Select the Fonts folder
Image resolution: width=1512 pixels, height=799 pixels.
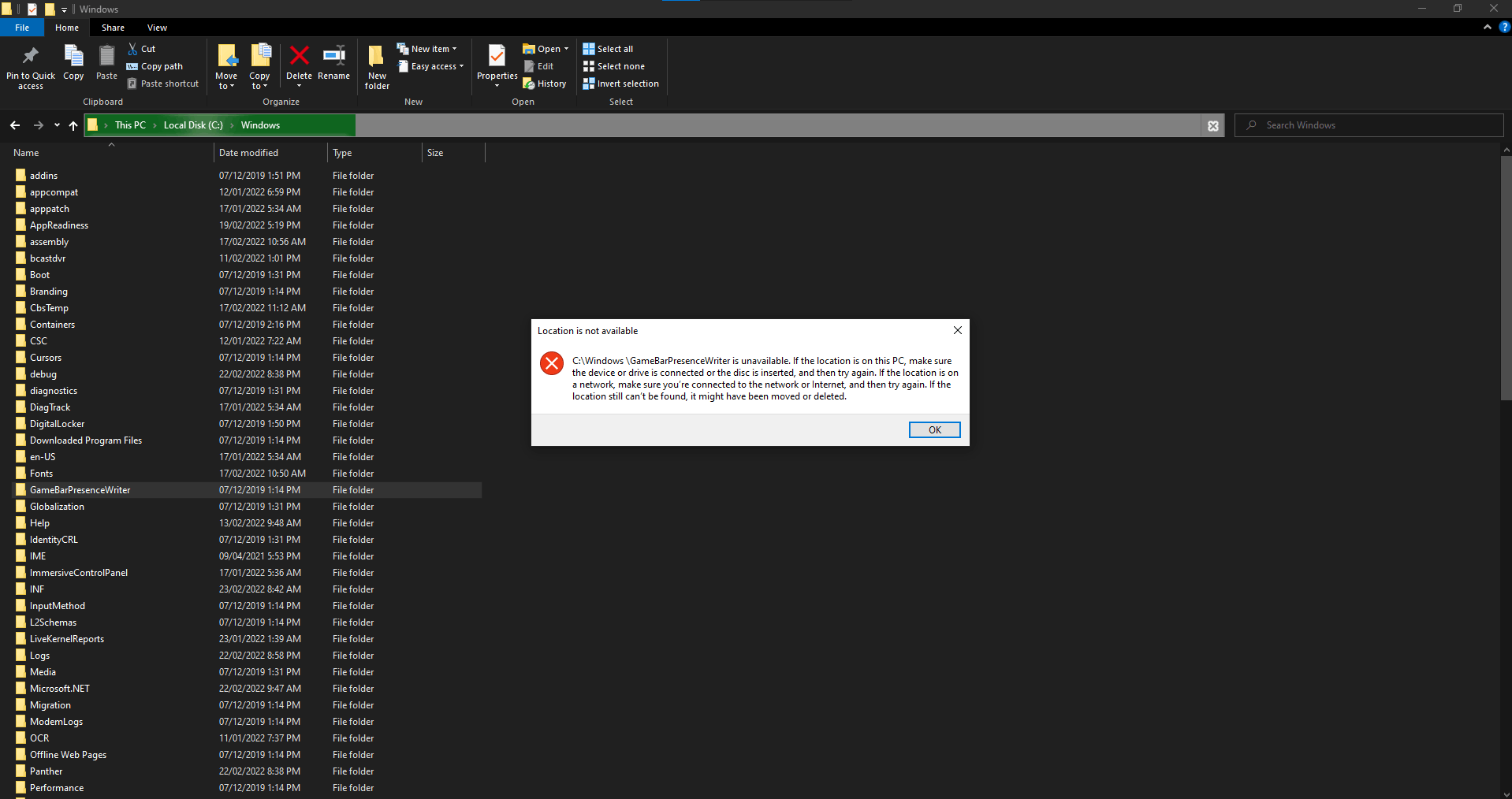248,474
